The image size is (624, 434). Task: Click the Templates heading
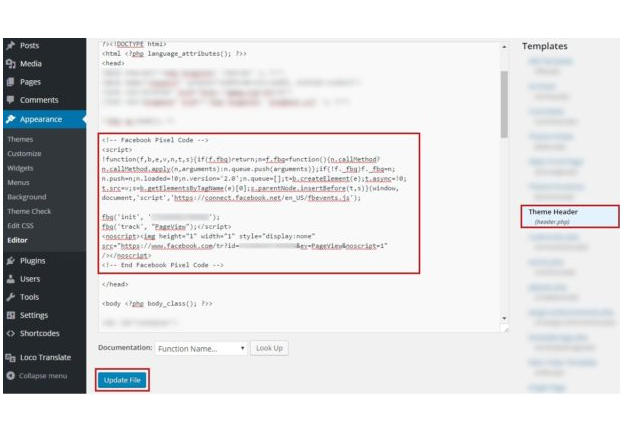point(545,46)
